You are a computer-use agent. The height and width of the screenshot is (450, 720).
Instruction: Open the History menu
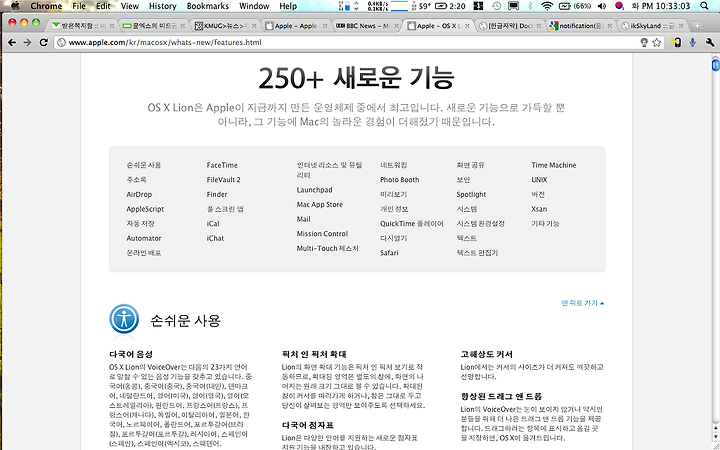[163, 6]
